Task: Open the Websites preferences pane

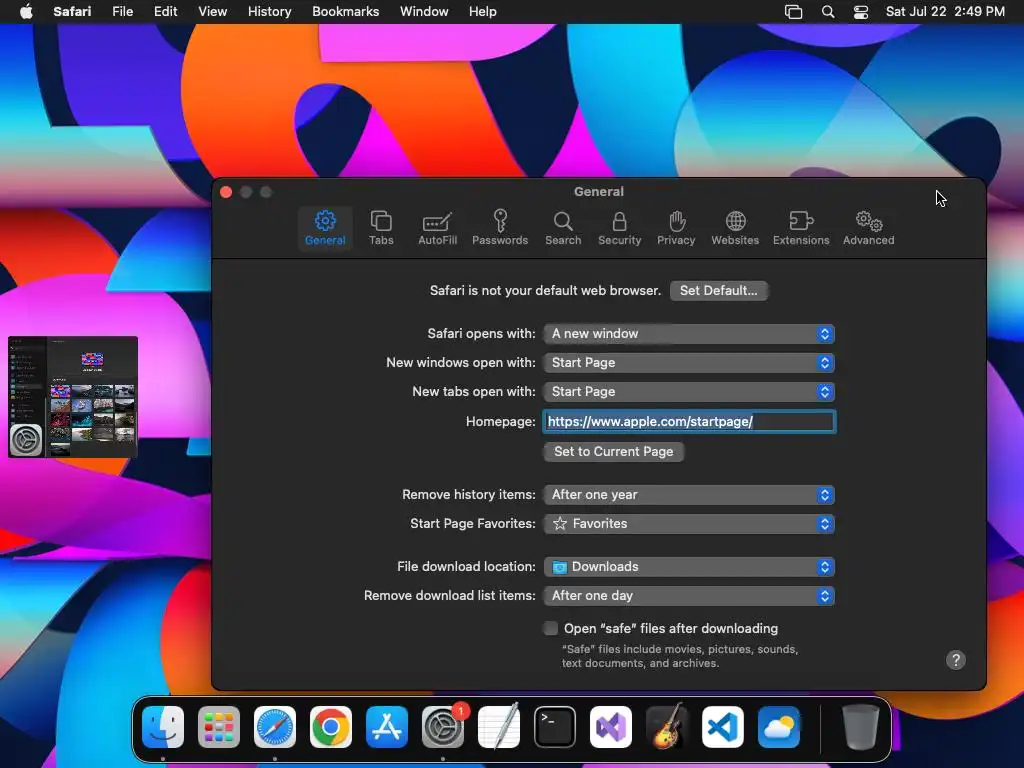Action: [x=735, y=227]
